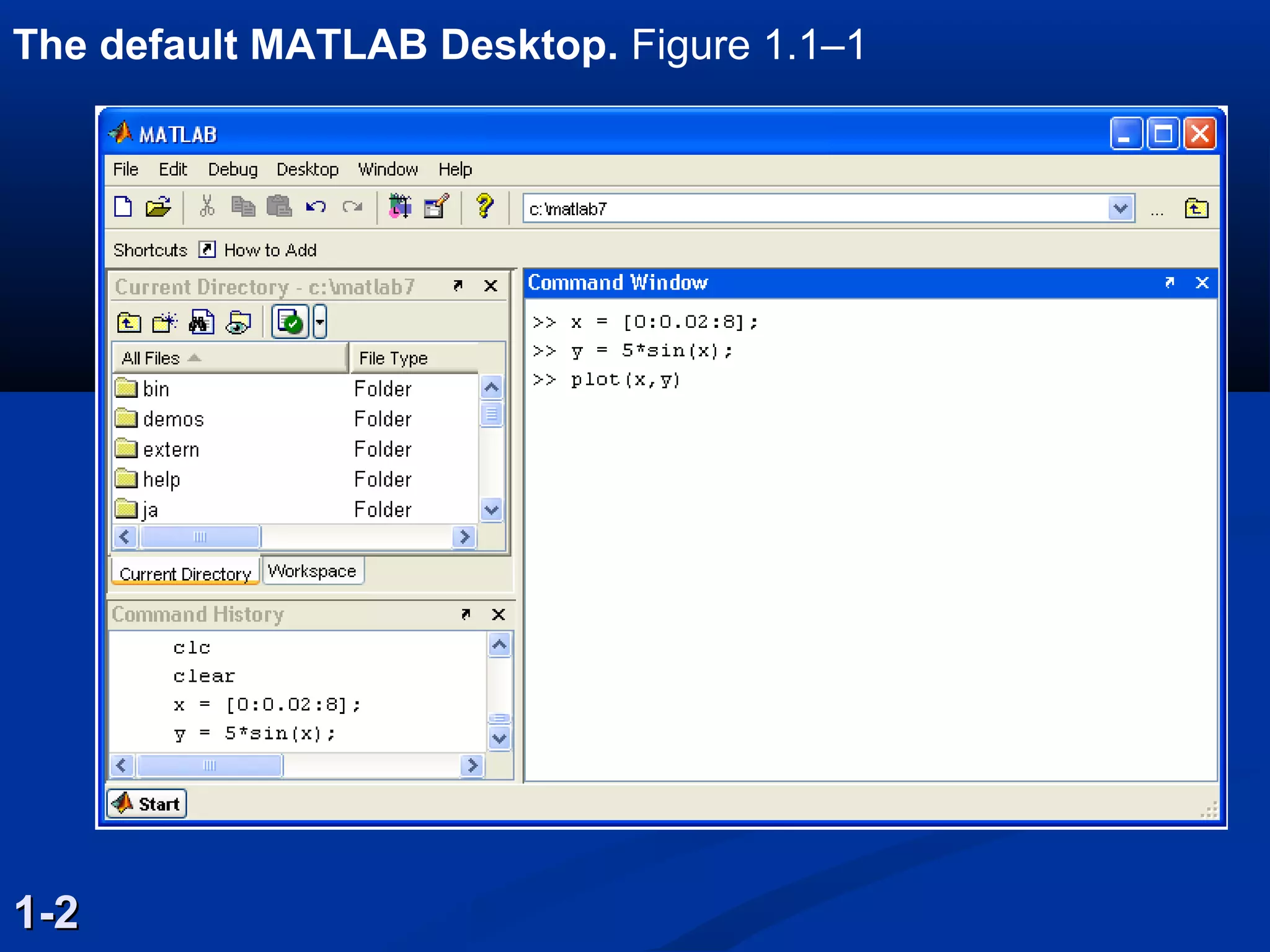
Task: Sort by the All Files column header
Action: point(230,358)
